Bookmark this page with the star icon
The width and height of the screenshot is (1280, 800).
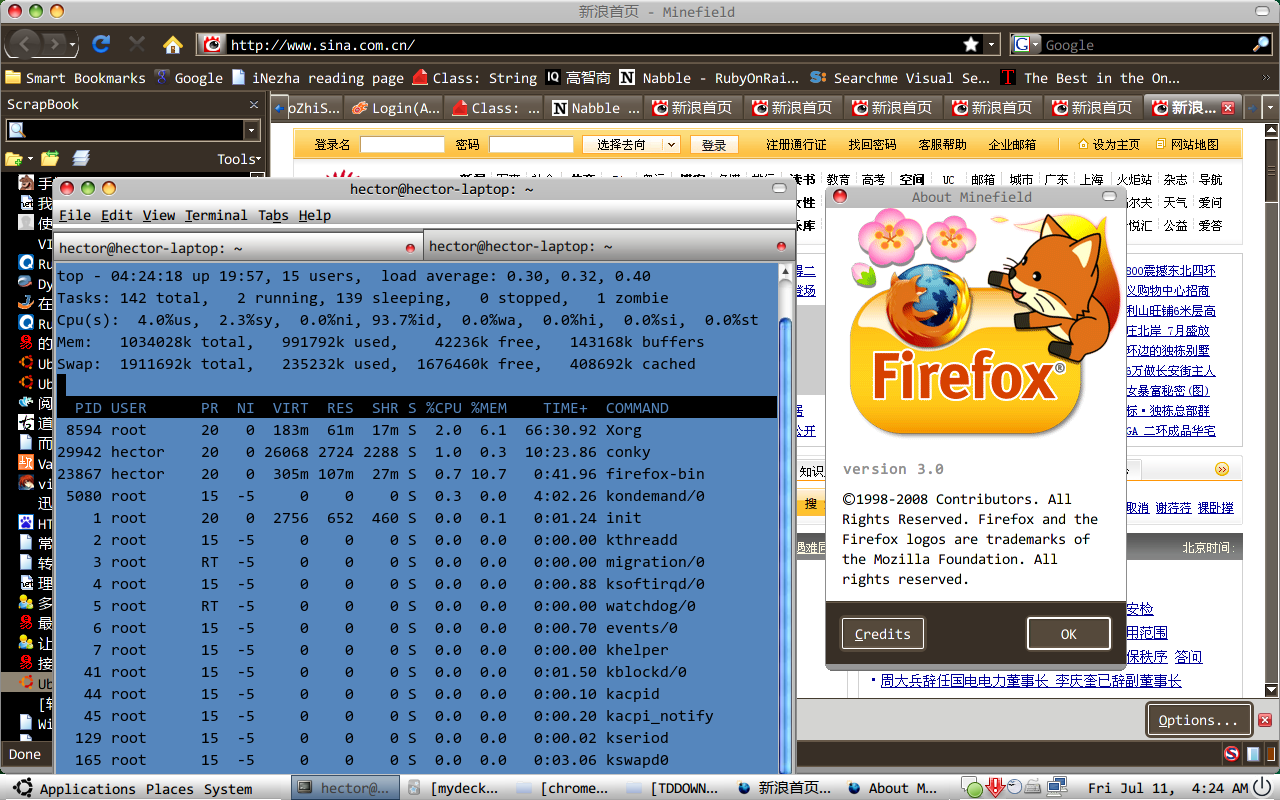point(970,44)
